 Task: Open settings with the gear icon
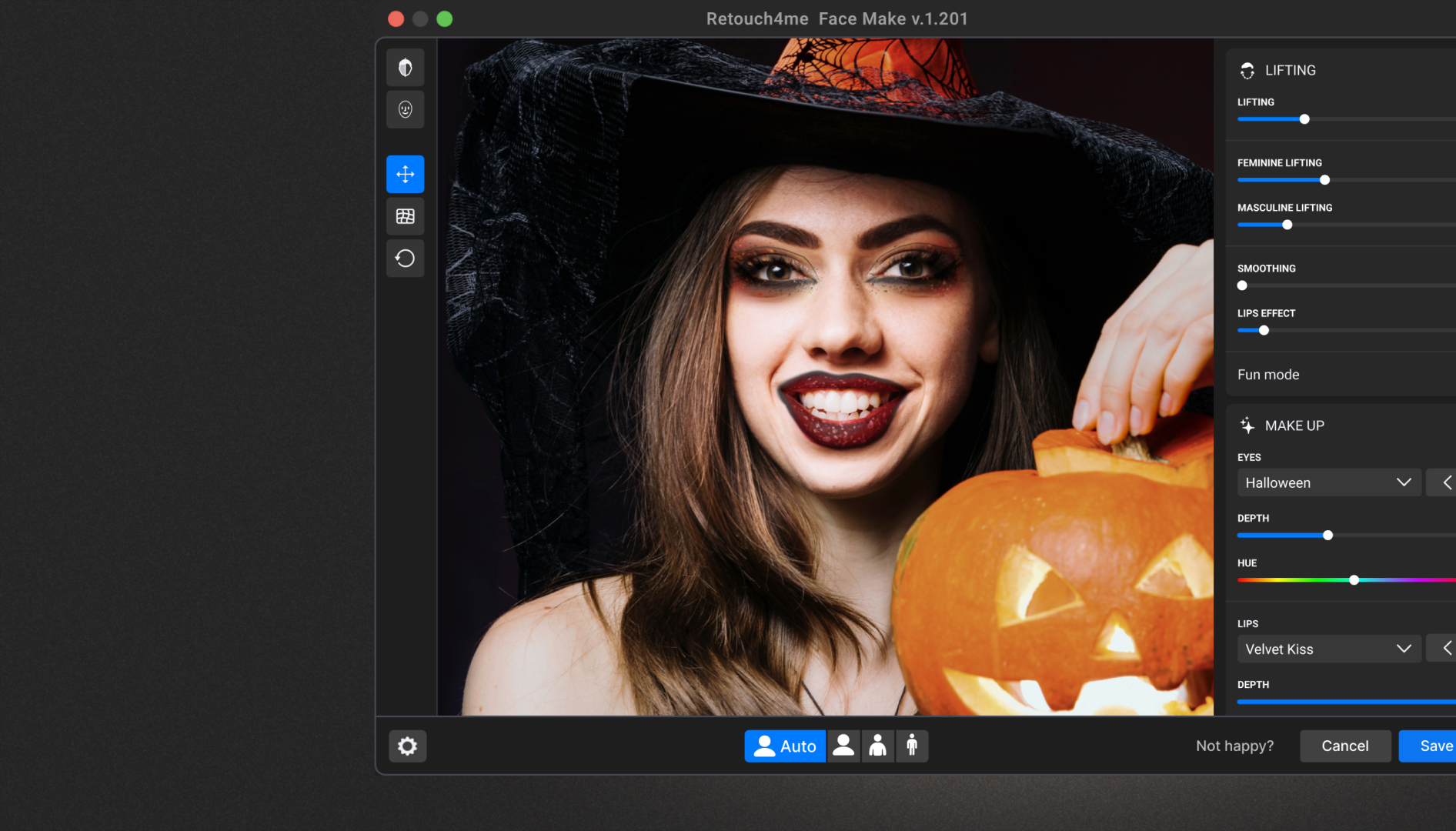(407, 746)
